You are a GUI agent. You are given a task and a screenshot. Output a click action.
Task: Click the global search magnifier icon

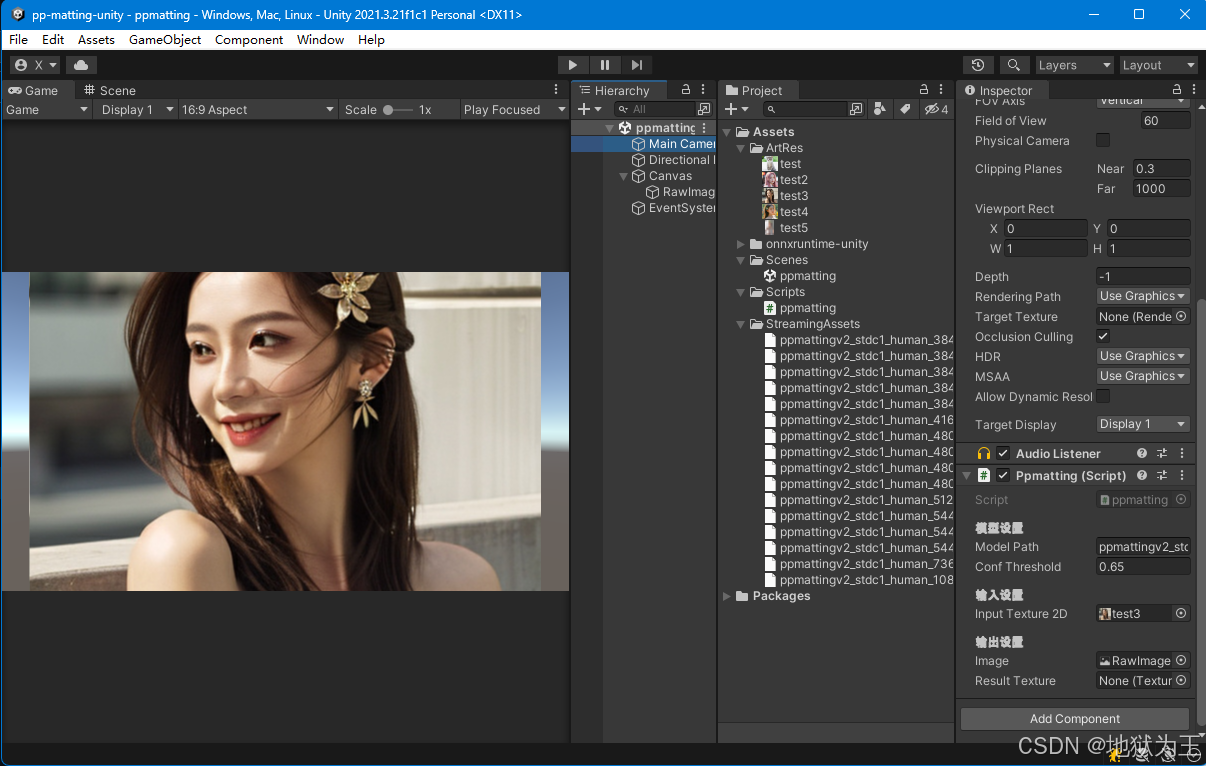click(1013, 65)
